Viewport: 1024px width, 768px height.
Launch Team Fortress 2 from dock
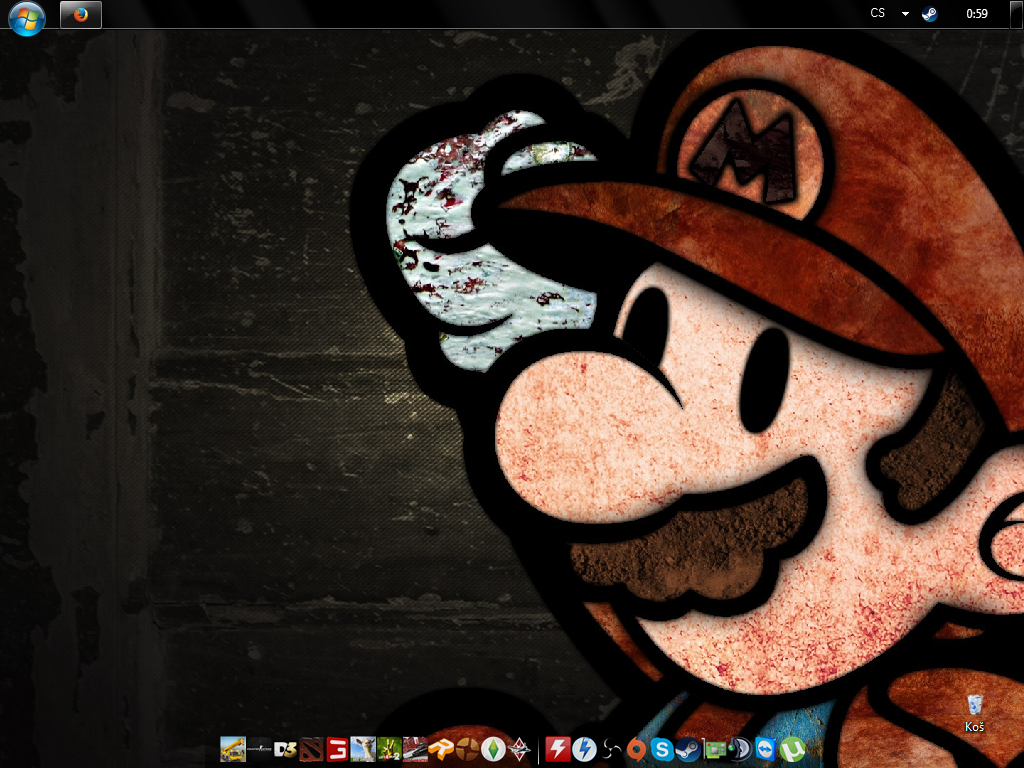tap(467, 749)
